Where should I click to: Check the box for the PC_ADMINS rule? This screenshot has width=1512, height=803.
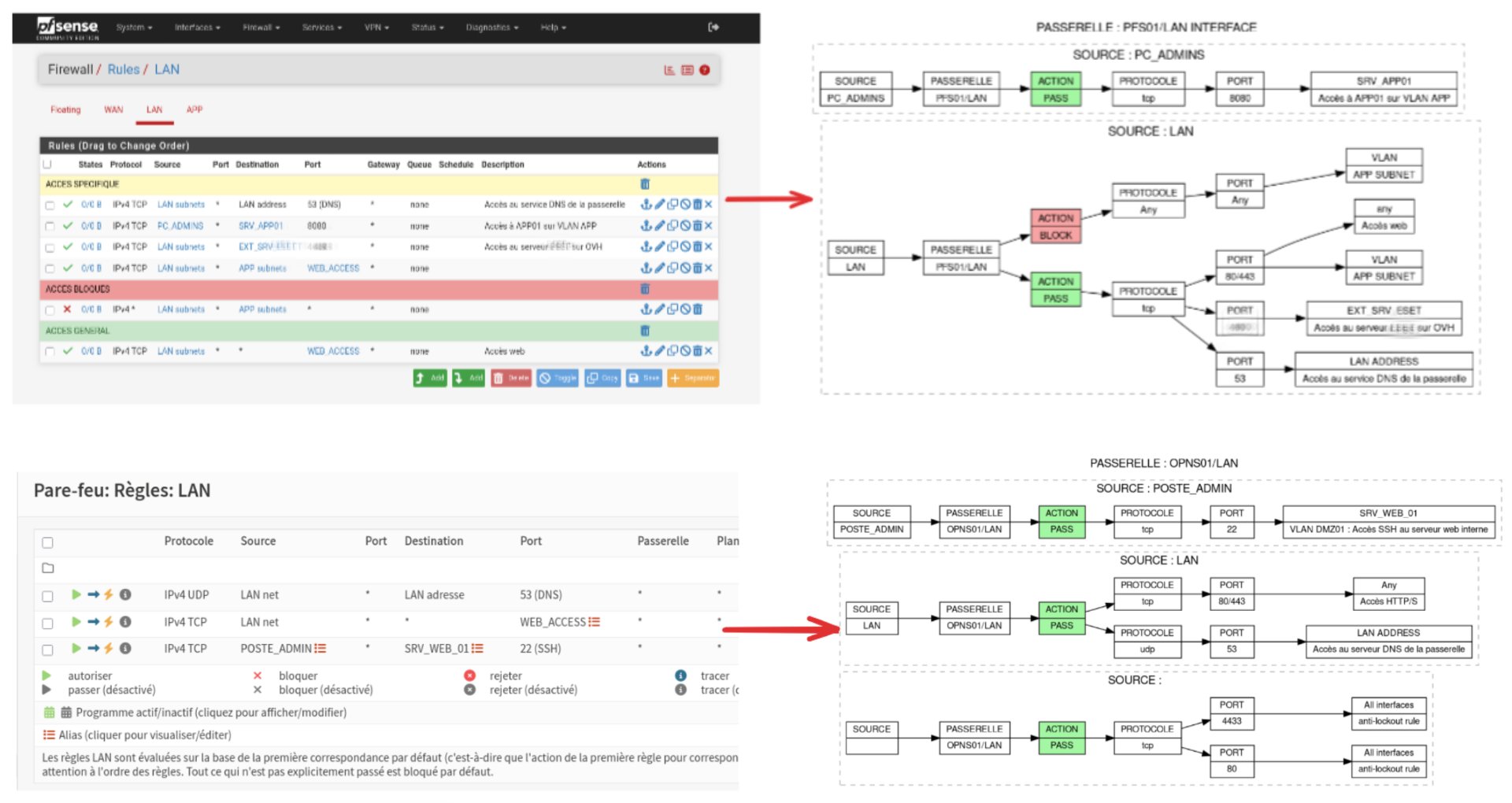pos(50,227)
